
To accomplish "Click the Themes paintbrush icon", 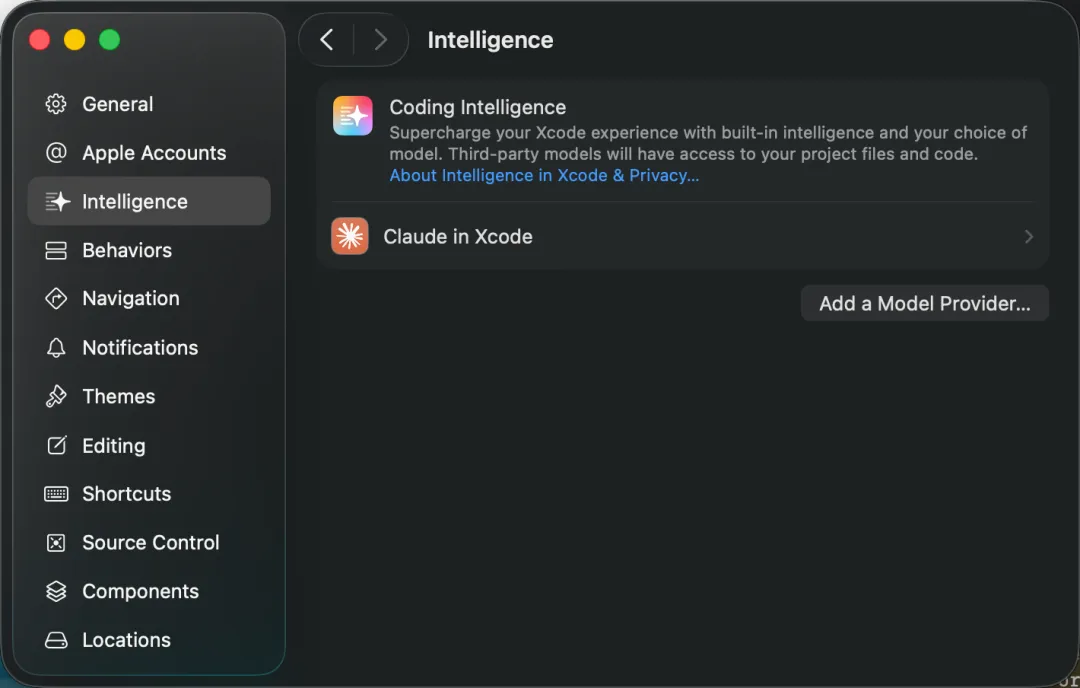I will [x=56, y=396].
